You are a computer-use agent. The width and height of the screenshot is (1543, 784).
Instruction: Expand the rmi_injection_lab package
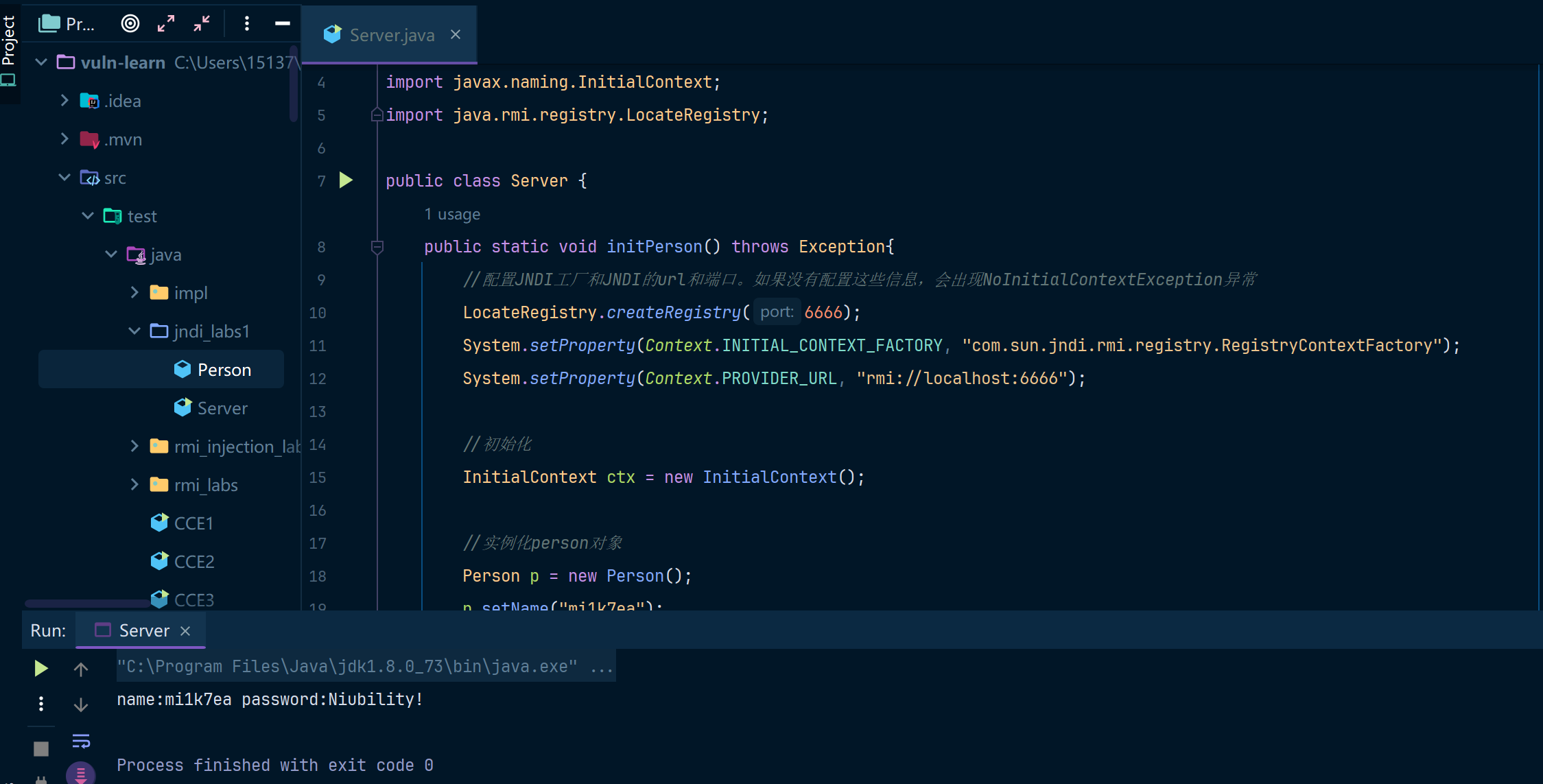point(134,447)
